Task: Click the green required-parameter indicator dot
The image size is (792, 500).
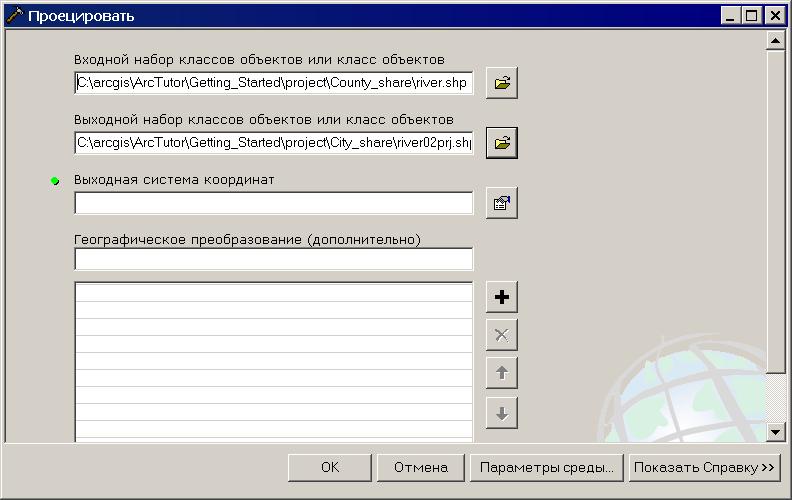Action: pyautogui.click(x=55, y=181)
